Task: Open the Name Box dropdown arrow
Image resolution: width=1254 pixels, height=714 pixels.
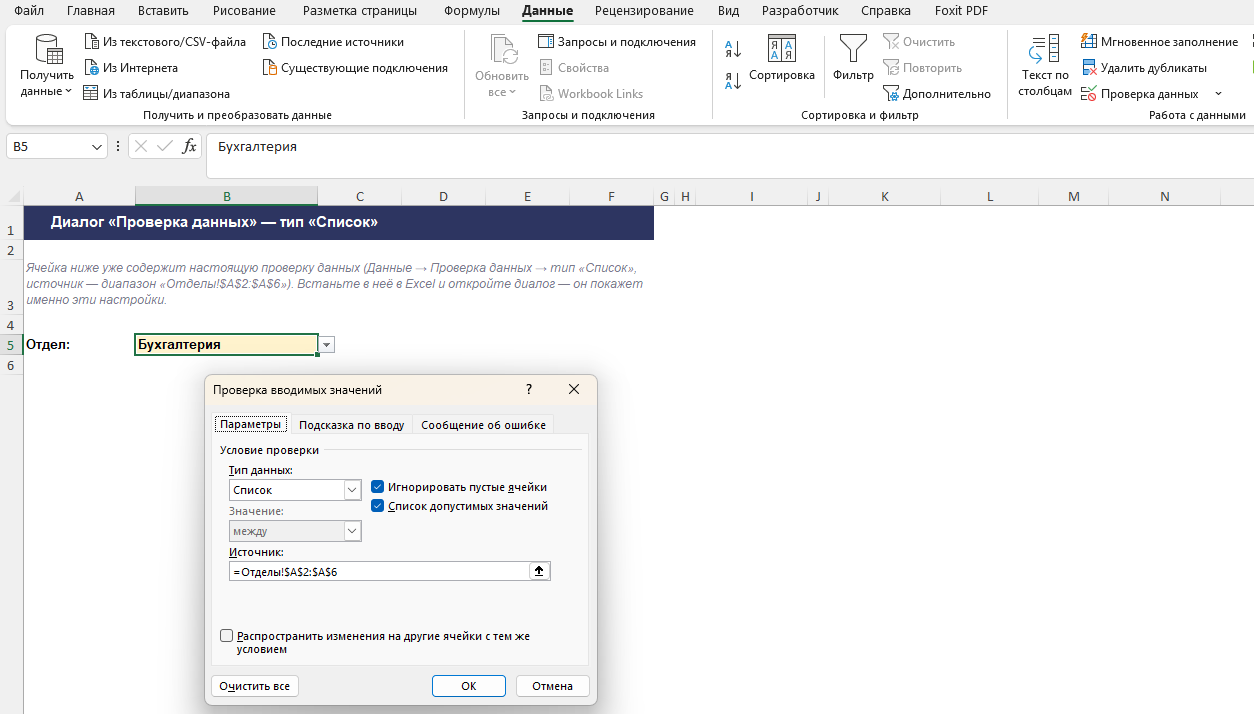Action: coord(97,147)
